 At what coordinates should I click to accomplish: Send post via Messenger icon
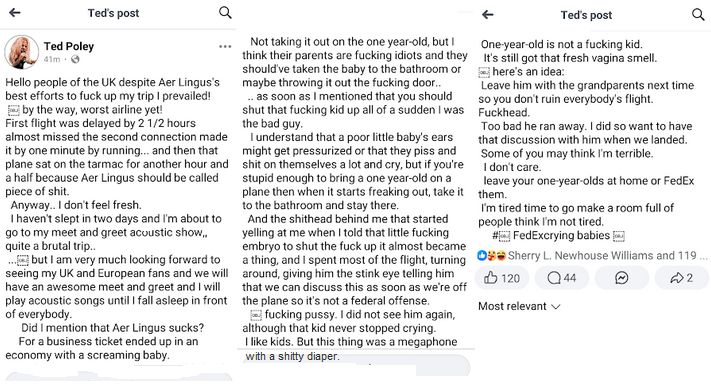click(x=621, y=277)
